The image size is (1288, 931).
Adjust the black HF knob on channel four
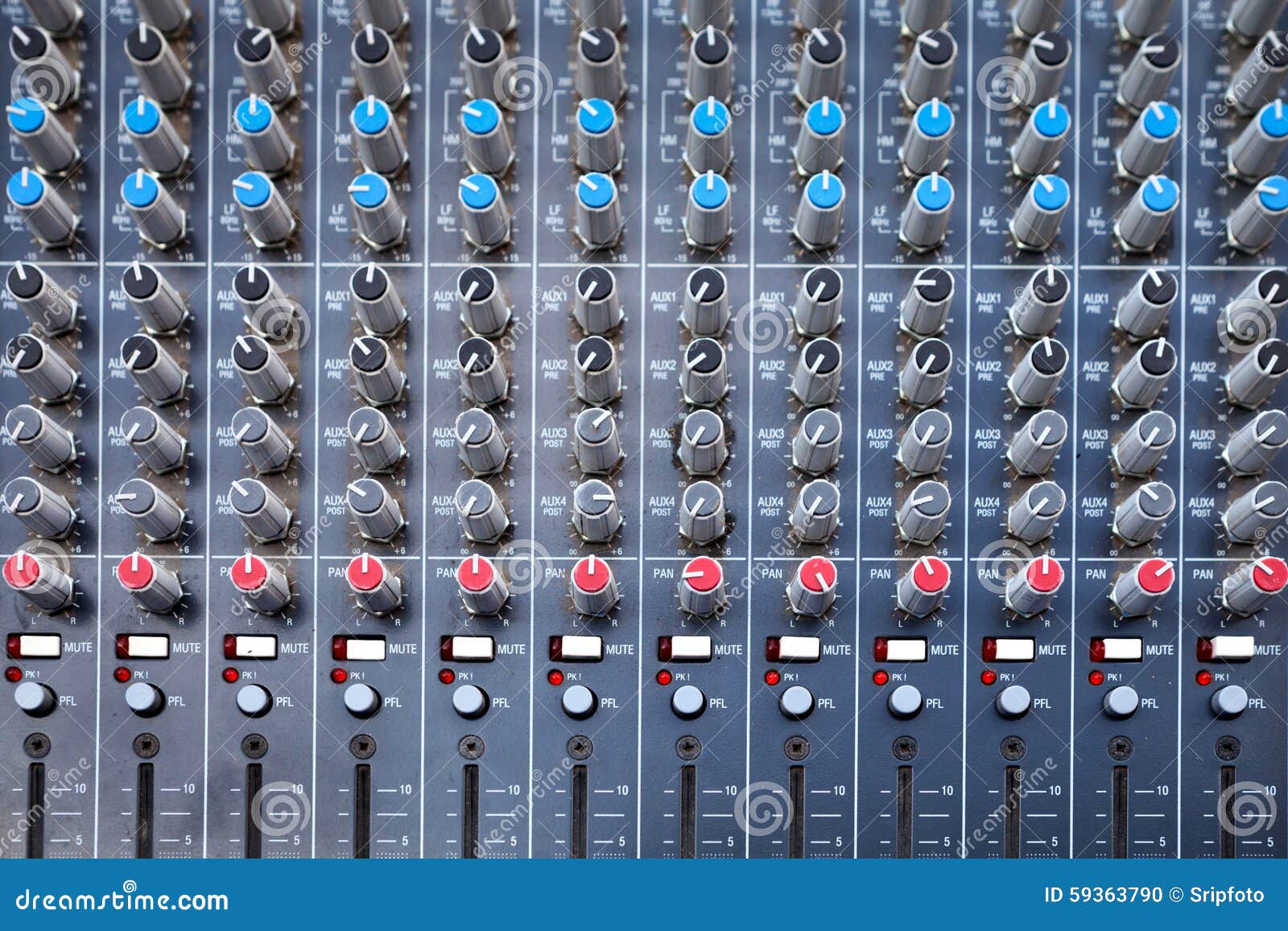click(370, 42)
